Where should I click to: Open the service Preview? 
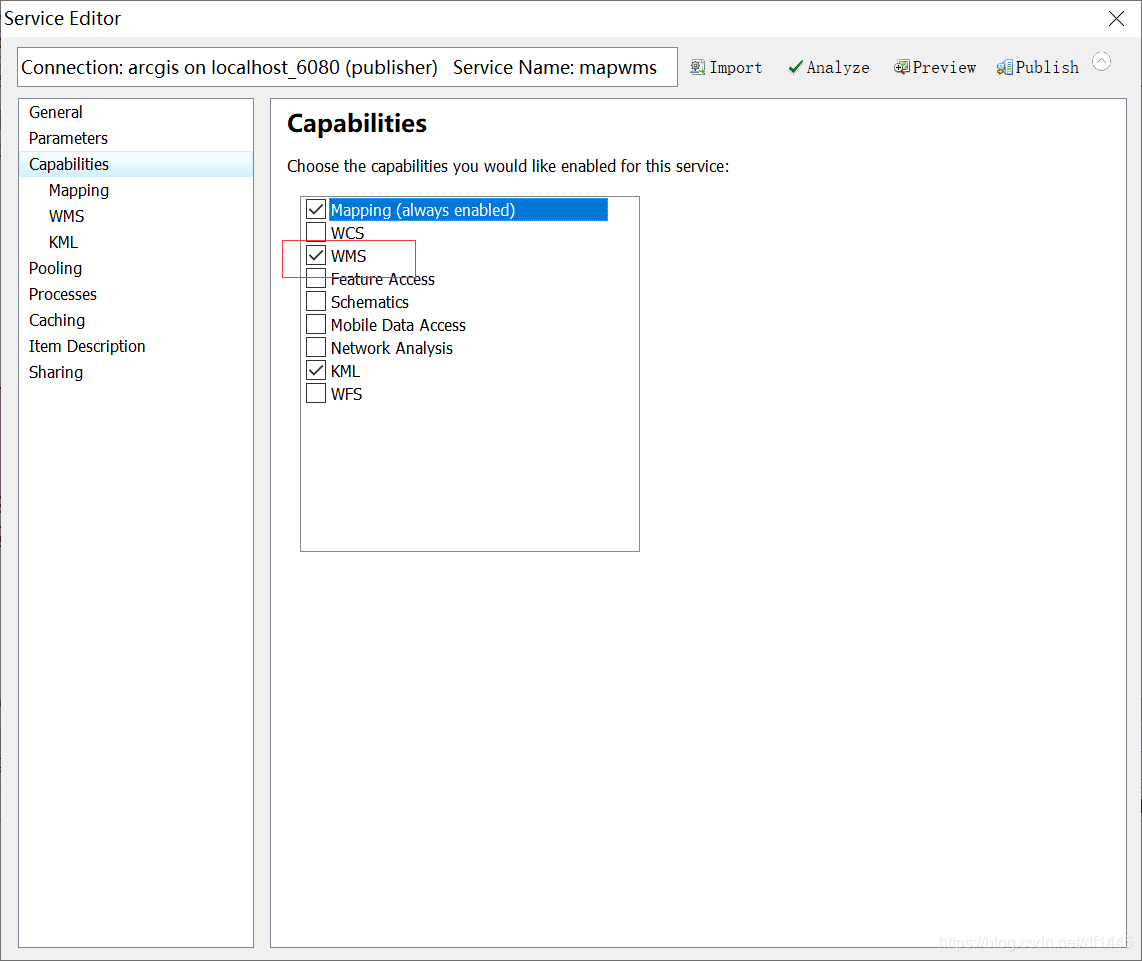tap(934, 68)
